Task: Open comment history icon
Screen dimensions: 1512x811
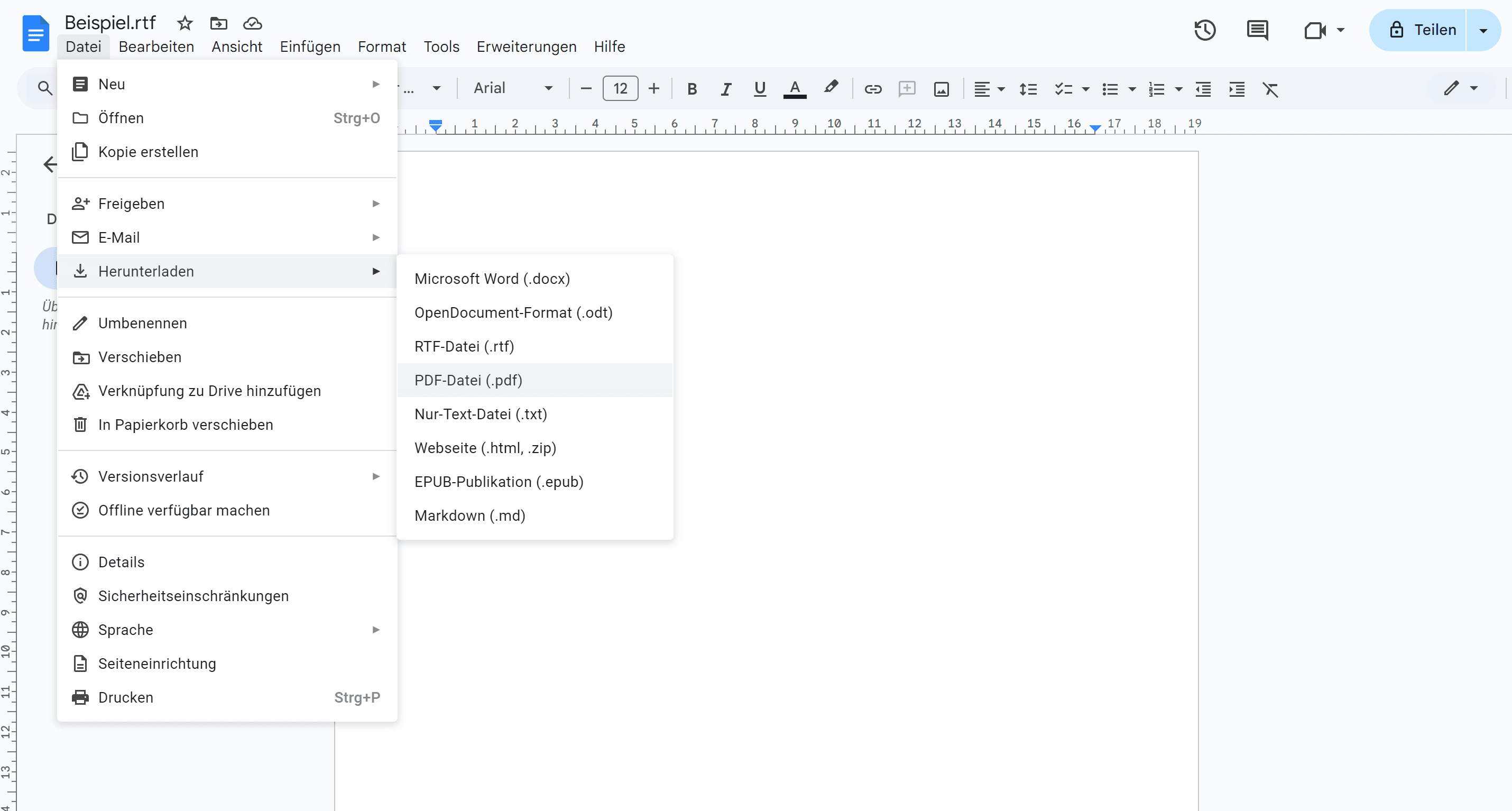Action: coord(1258,30)
